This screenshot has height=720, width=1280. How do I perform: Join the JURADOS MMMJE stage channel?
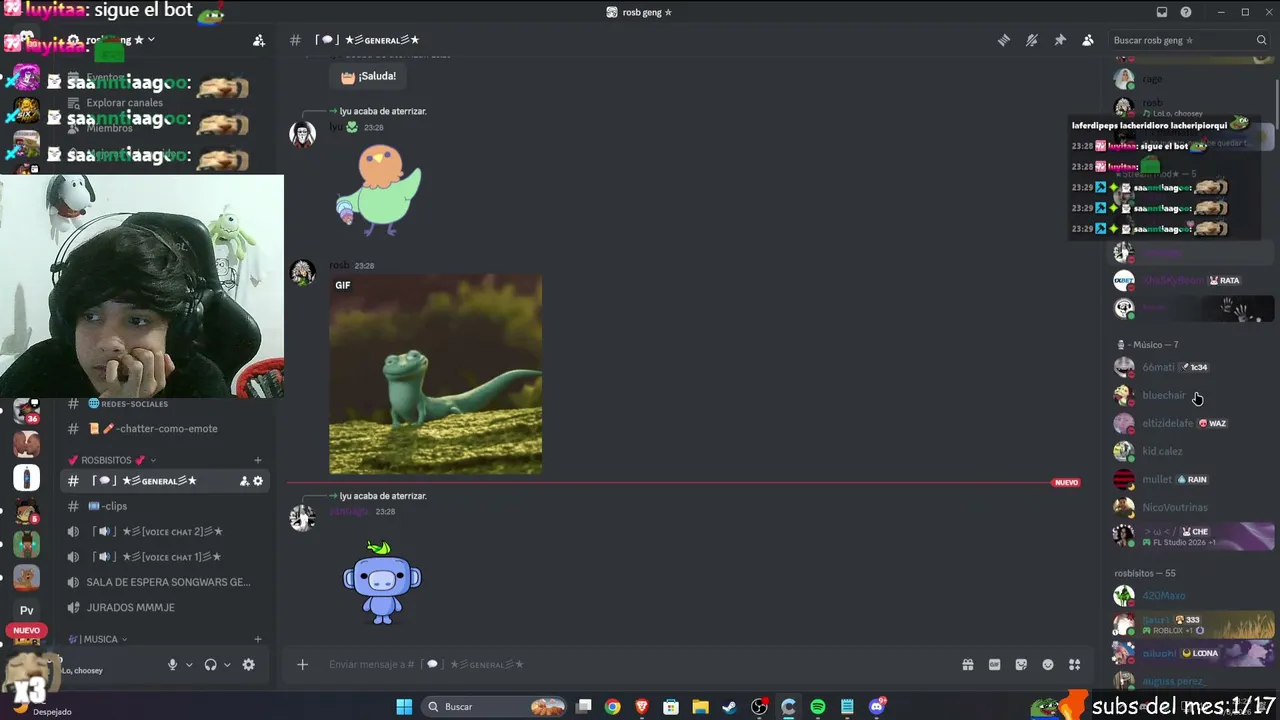(x=165, y=607)
